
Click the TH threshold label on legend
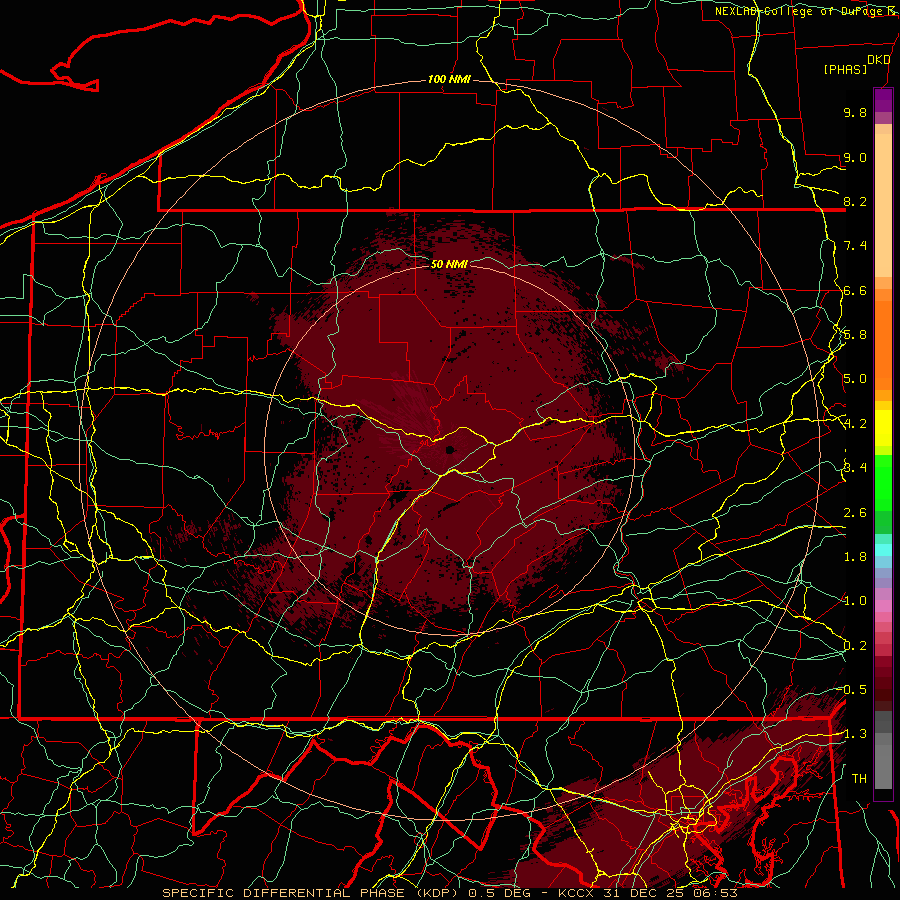click(859, 778)
